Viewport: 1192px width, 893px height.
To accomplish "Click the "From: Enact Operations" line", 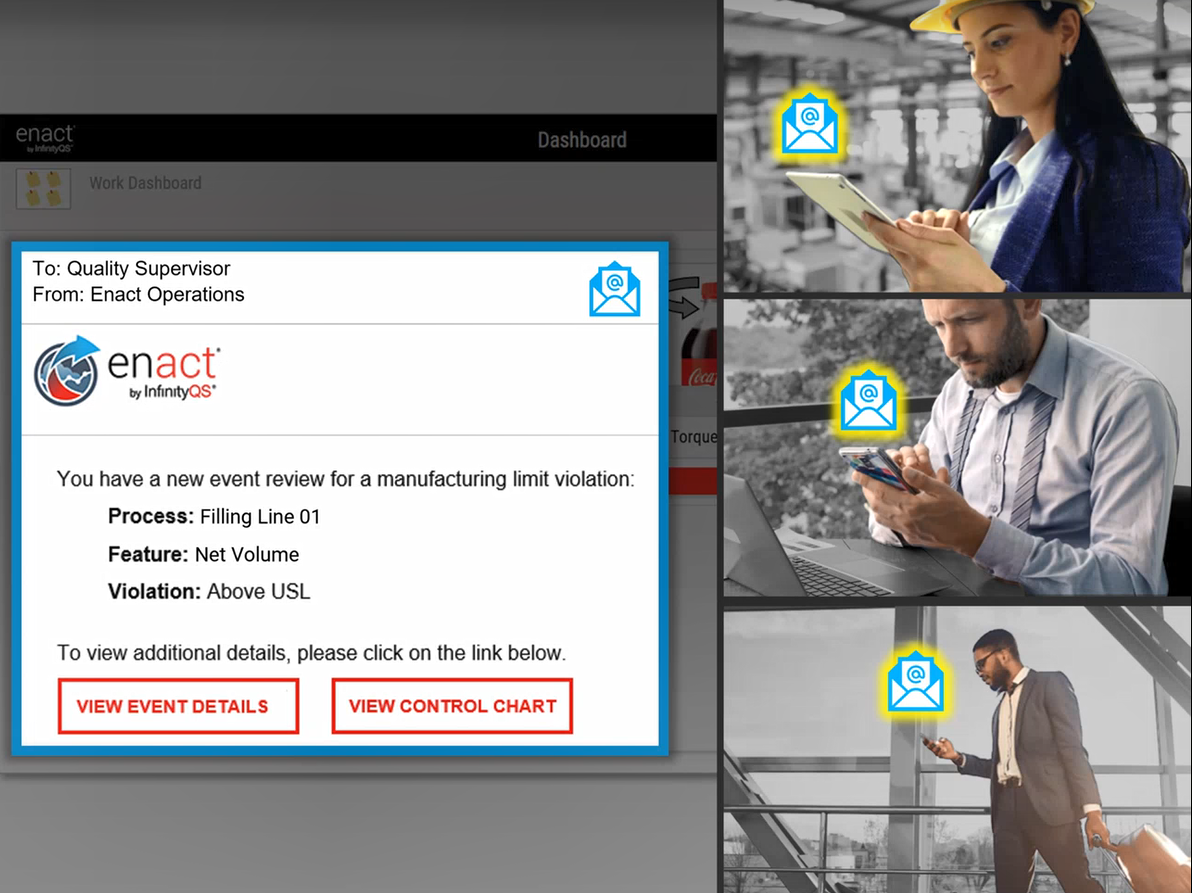I will tap(138, 295).
